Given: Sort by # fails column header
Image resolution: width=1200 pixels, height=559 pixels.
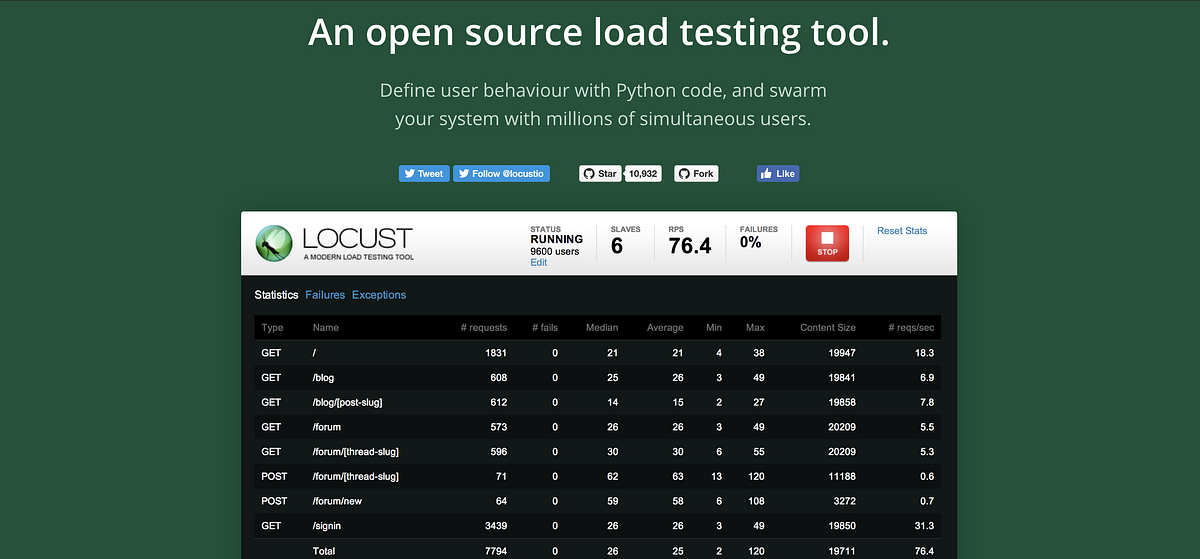Looking at the screenshot, I should (545, 328).
